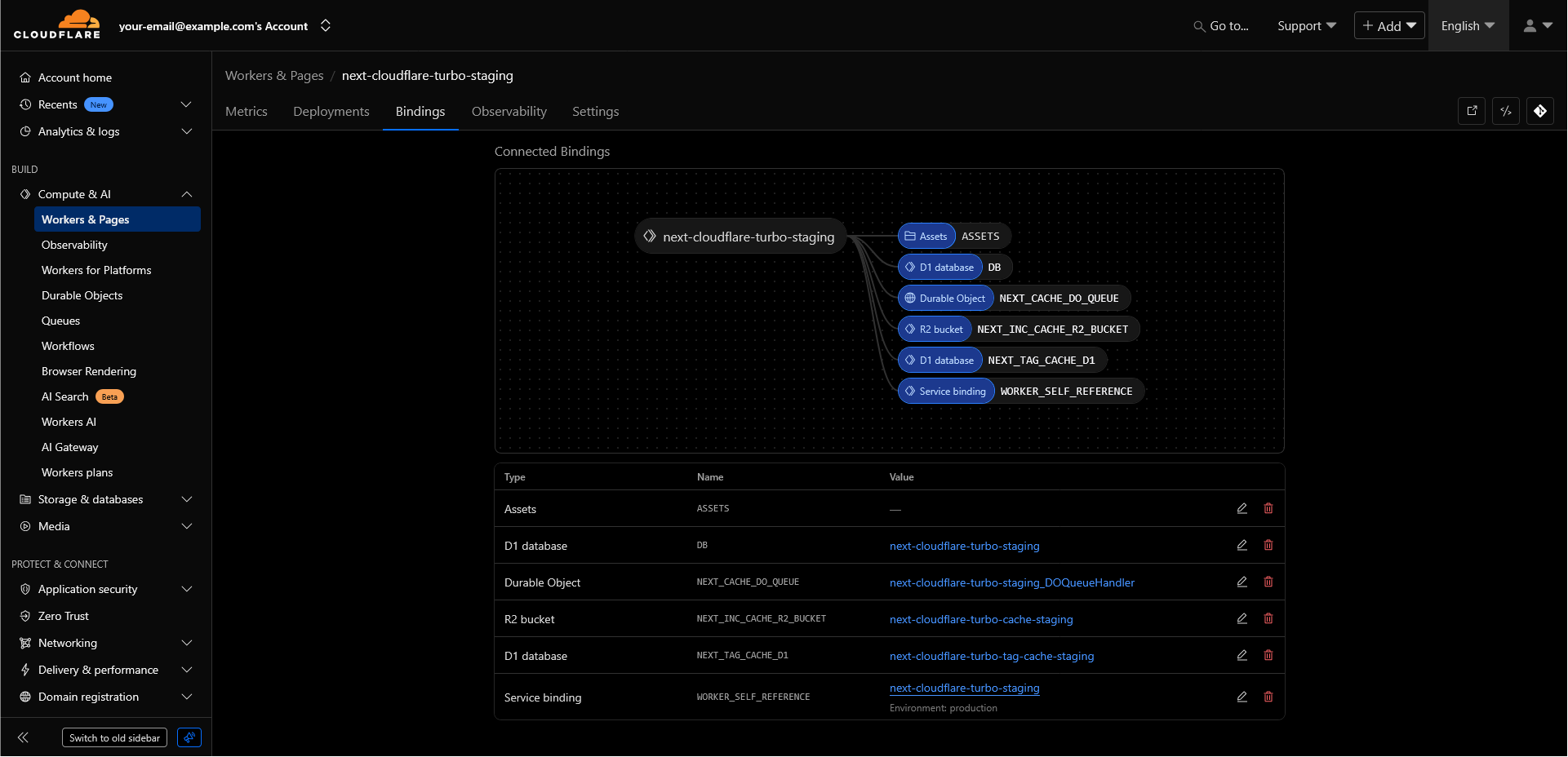This screenshot has width=1568, height=757.
Task: Select Workers & Pages in the sidebar
Action: tap(118, 219)
